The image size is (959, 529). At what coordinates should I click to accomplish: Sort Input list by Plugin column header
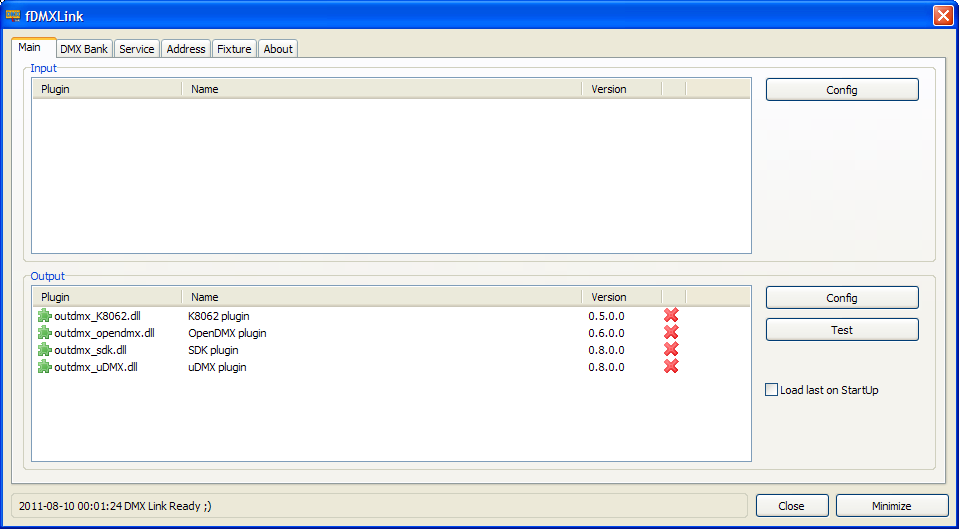tap(107, 89)
